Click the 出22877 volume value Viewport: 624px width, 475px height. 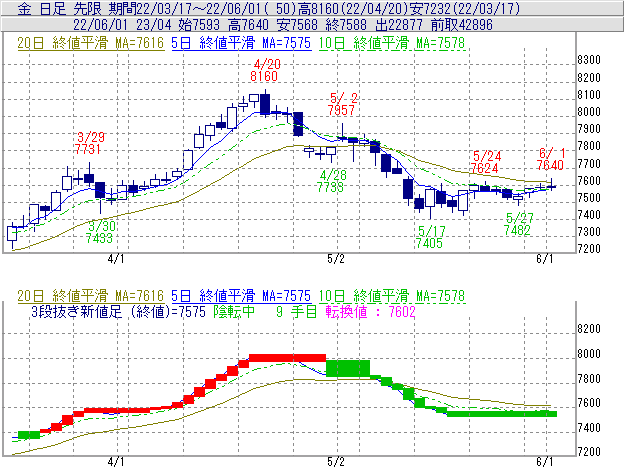tap(399, 25)
